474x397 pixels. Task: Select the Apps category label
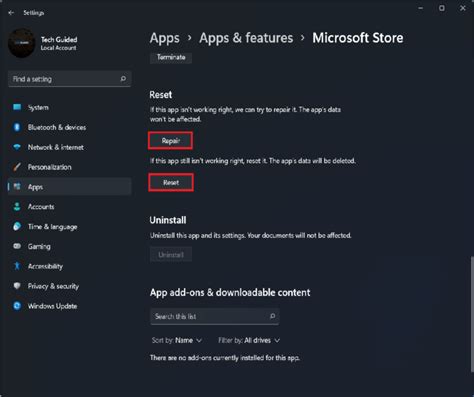[x=35, y=187]
